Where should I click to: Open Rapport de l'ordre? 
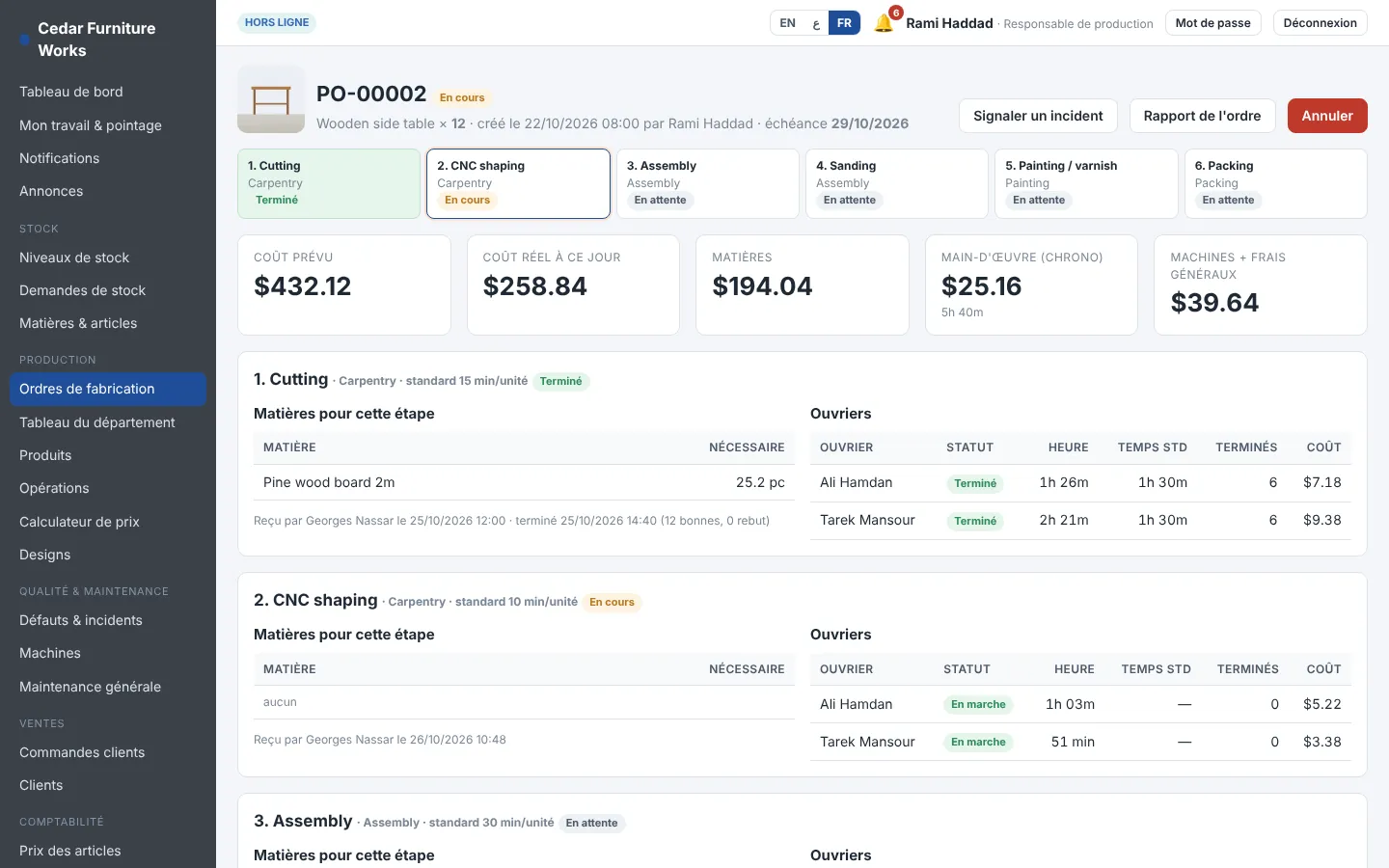[x=1202, y=116]
